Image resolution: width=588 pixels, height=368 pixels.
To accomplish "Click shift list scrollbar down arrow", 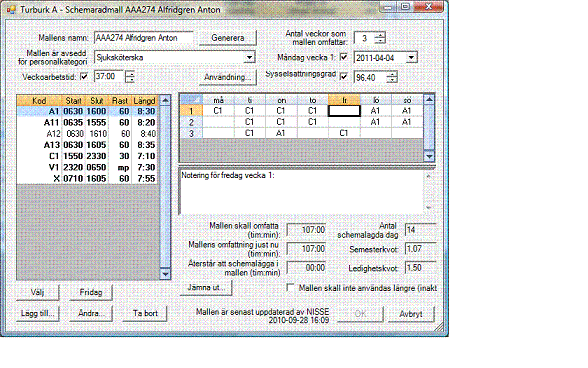I will tap(165, 274).
